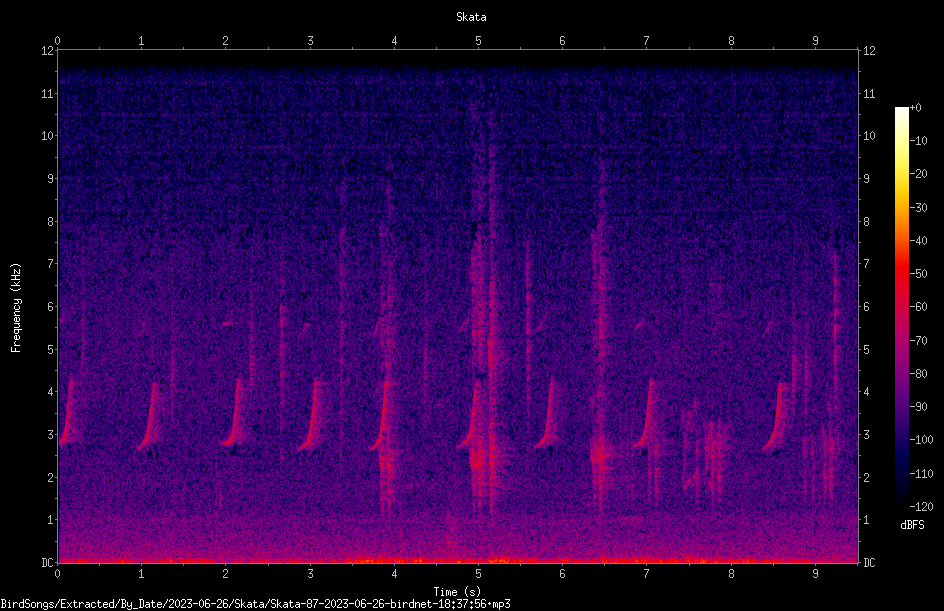Click '4' on the left frequency axis
Screen dimensions: 944x611
pos(50,392)
